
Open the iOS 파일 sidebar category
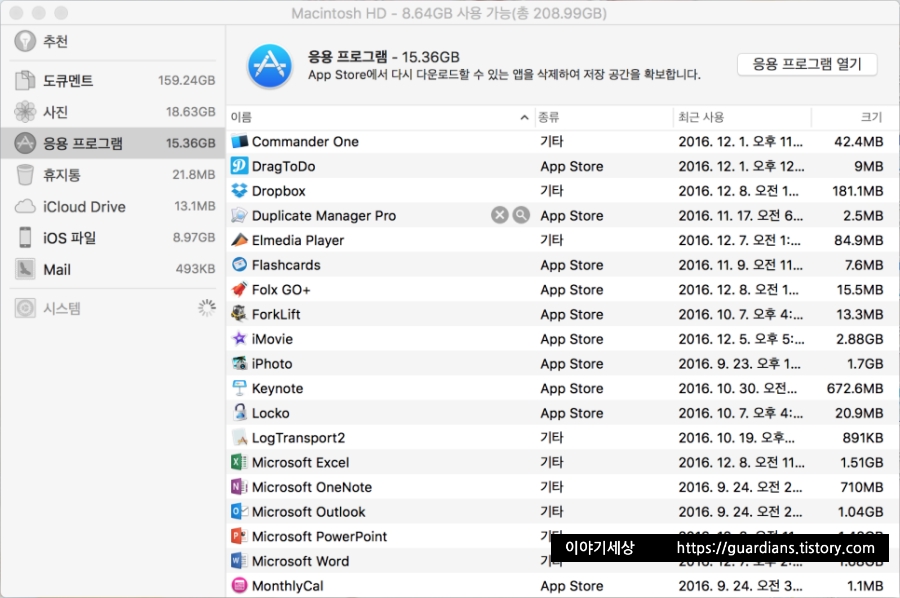pos(112,238)
